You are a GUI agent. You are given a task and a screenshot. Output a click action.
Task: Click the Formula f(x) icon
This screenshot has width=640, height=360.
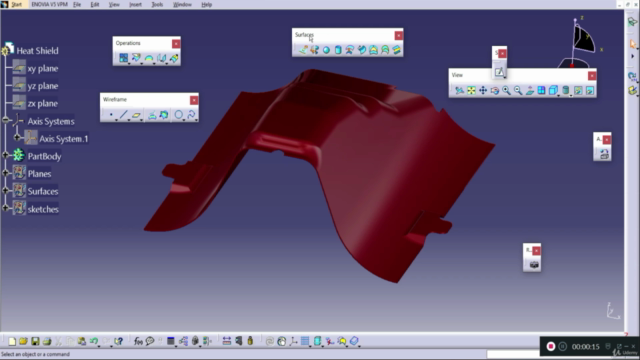point(138,341)
